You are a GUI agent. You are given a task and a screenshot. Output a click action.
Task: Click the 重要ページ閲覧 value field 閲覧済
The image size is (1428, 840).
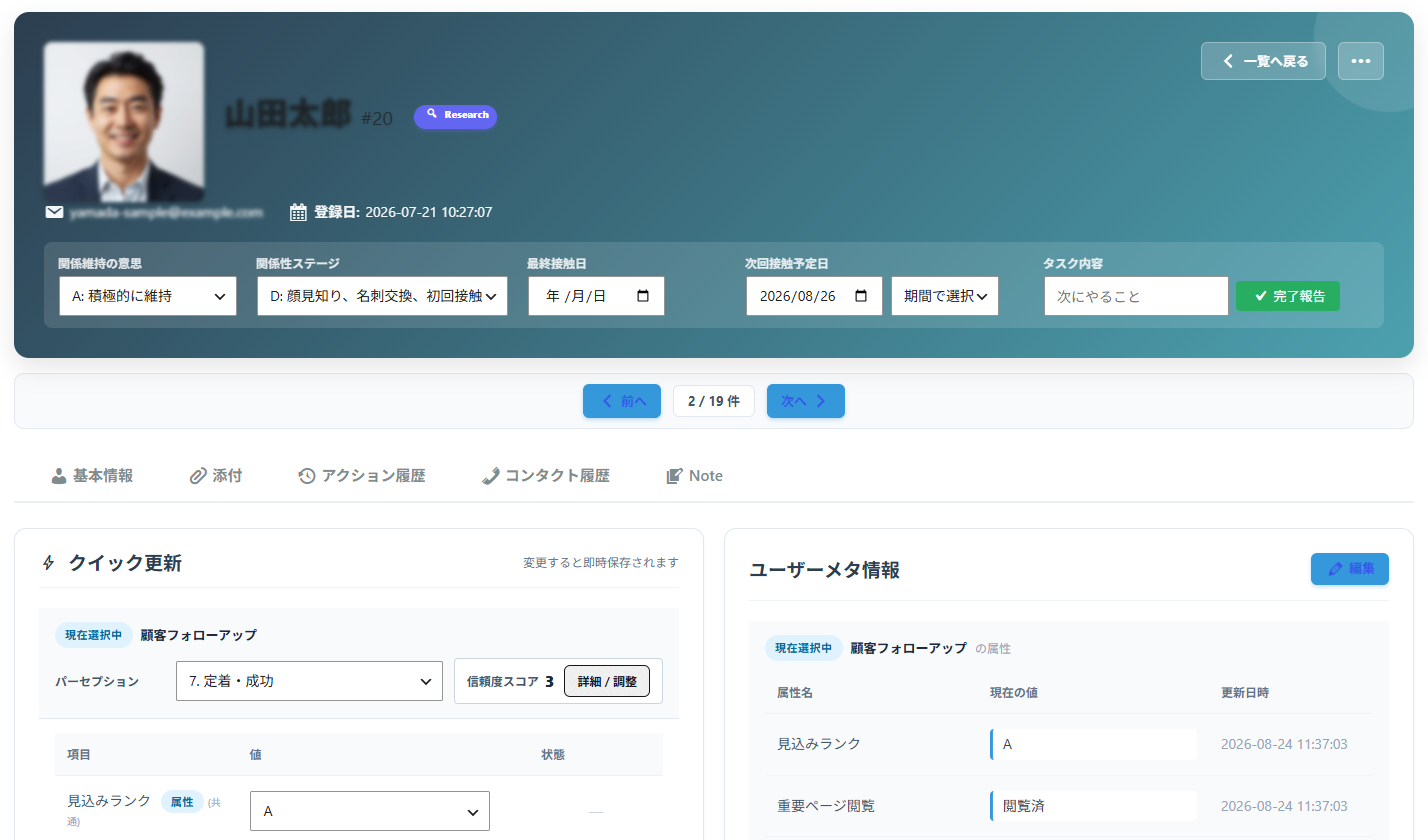pos(1094,806)
